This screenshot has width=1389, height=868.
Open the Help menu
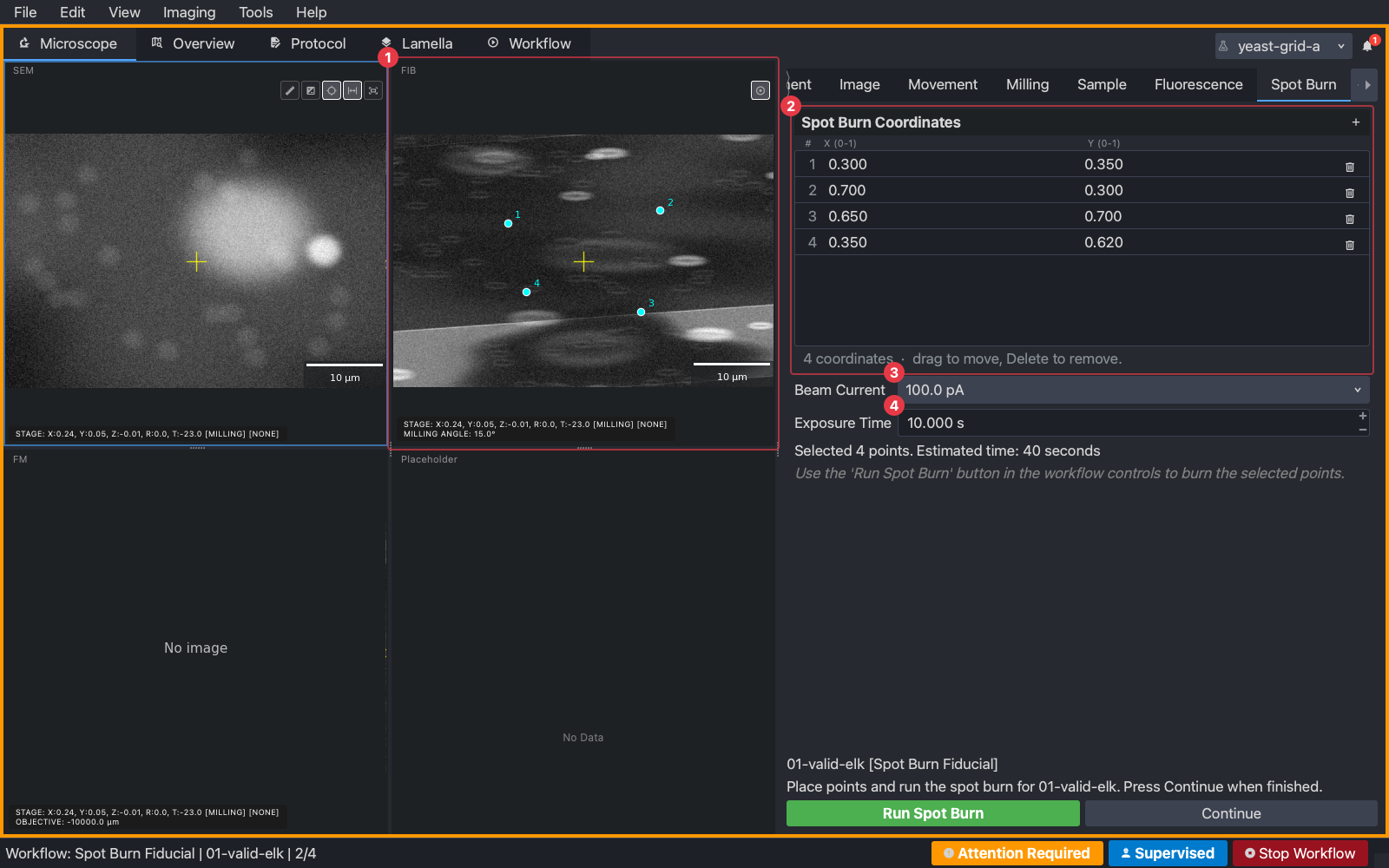tap(311, 12)
